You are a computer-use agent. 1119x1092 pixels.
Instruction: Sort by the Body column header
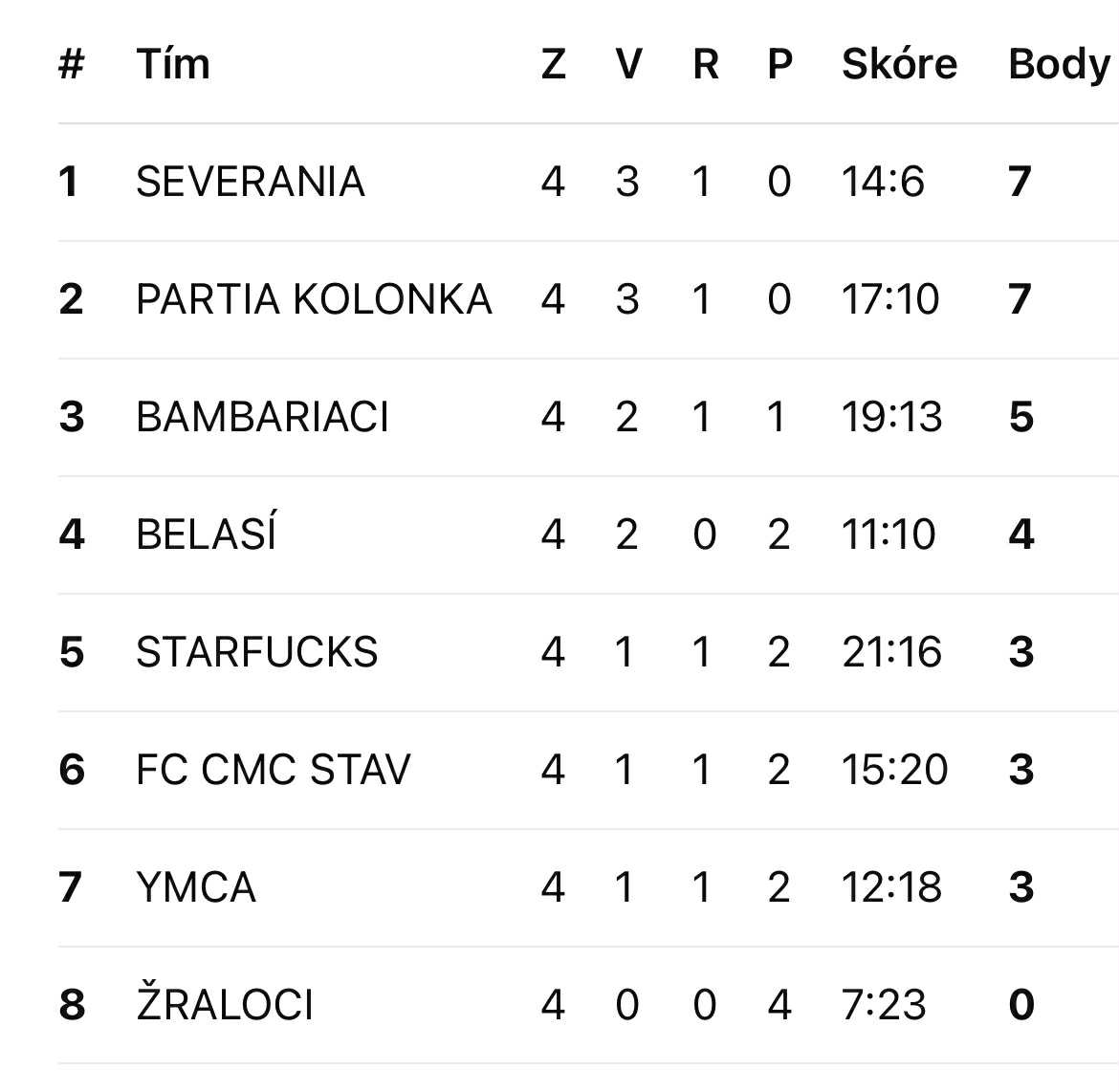1059,64
